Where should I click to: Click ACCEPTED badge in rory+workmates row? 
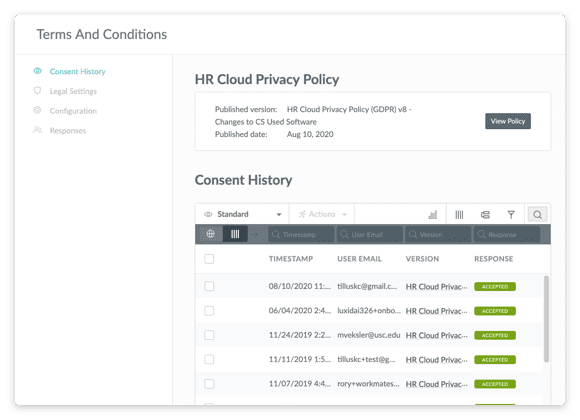(x=495, y=384)
